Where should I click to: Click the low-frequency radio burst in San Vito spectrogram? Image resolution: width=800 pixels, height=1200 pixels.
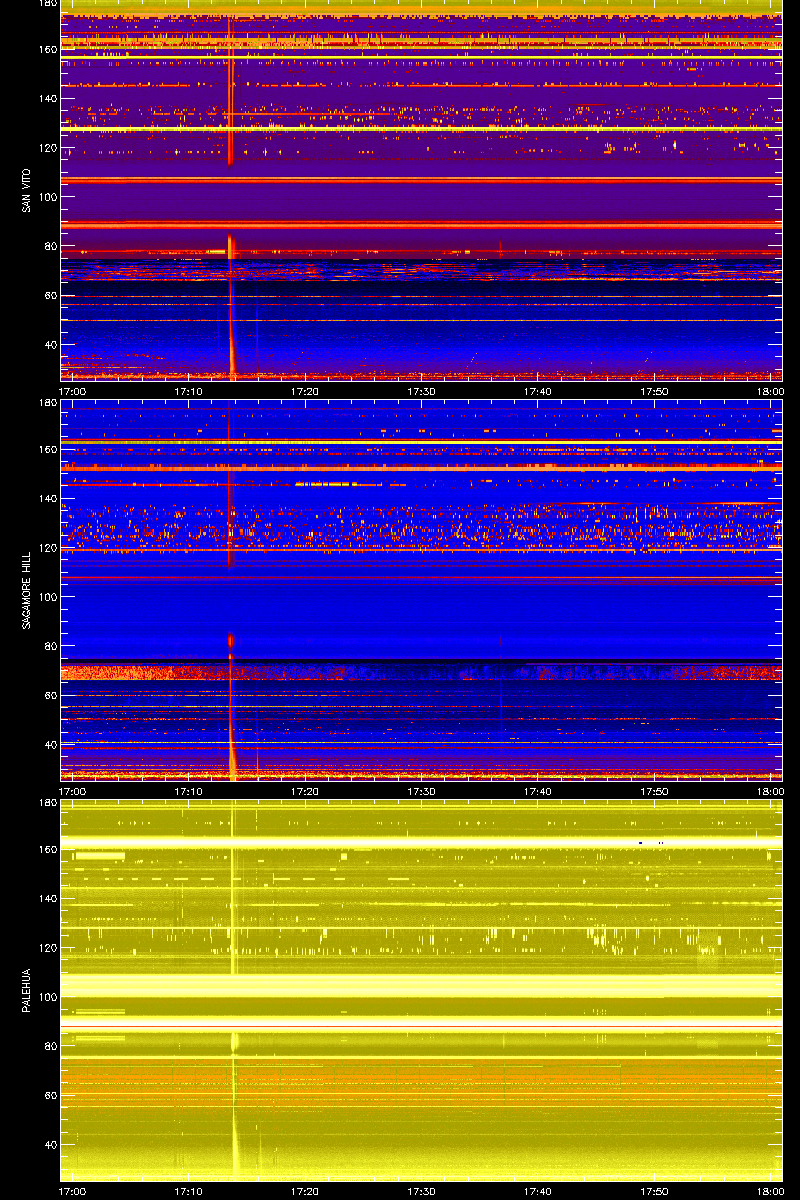point(232,330)
